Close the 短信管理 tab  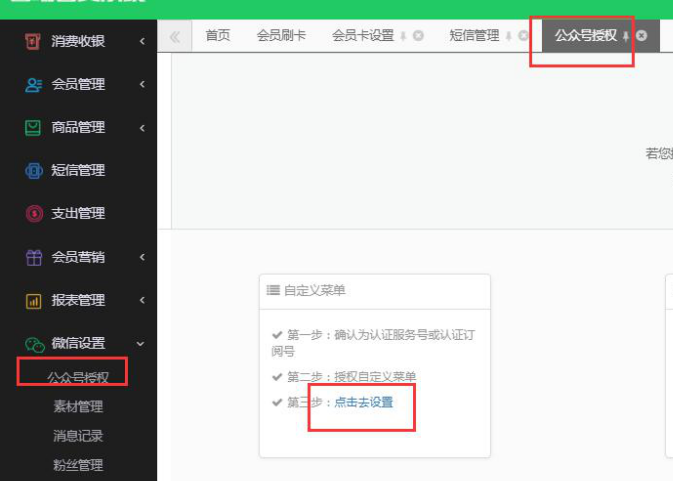(x=523, y=36)
